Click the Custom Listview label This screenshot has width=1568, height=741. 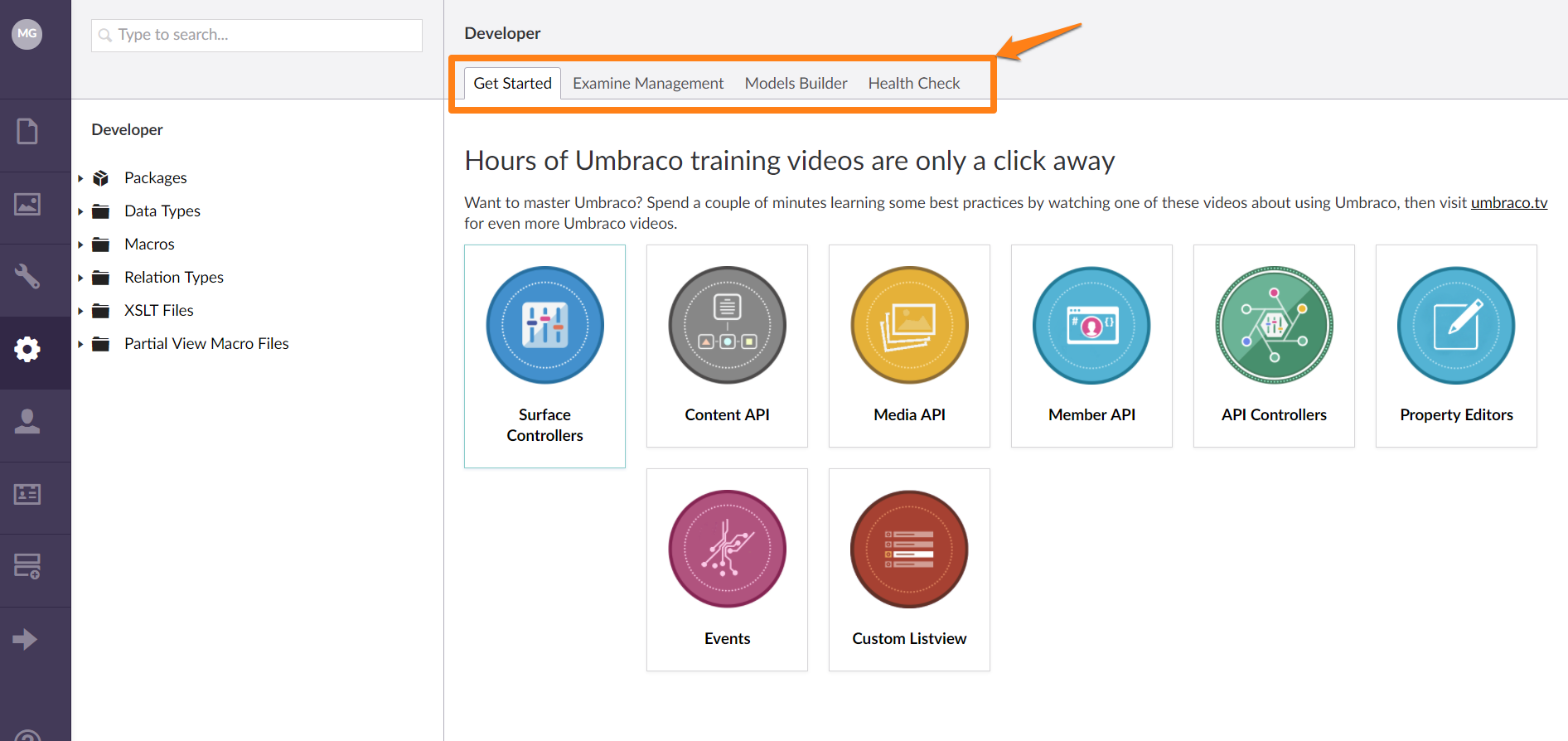(909, 638)
